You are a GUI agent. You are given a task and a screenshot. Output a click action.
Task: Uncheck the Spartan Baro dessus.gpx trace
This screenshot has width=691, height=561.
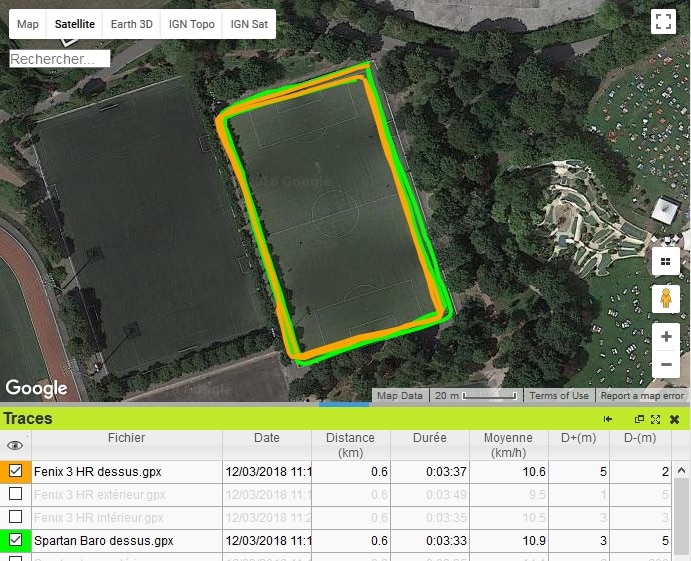coord(16,540)
